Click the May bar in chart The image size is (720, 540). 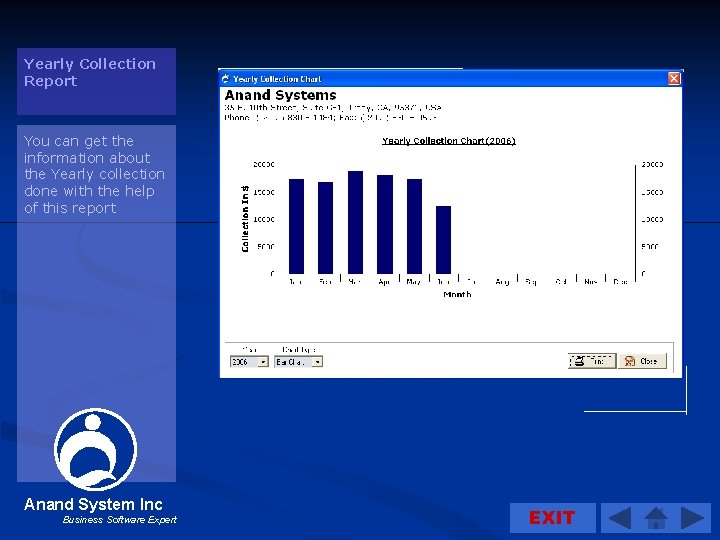point(414,226)
